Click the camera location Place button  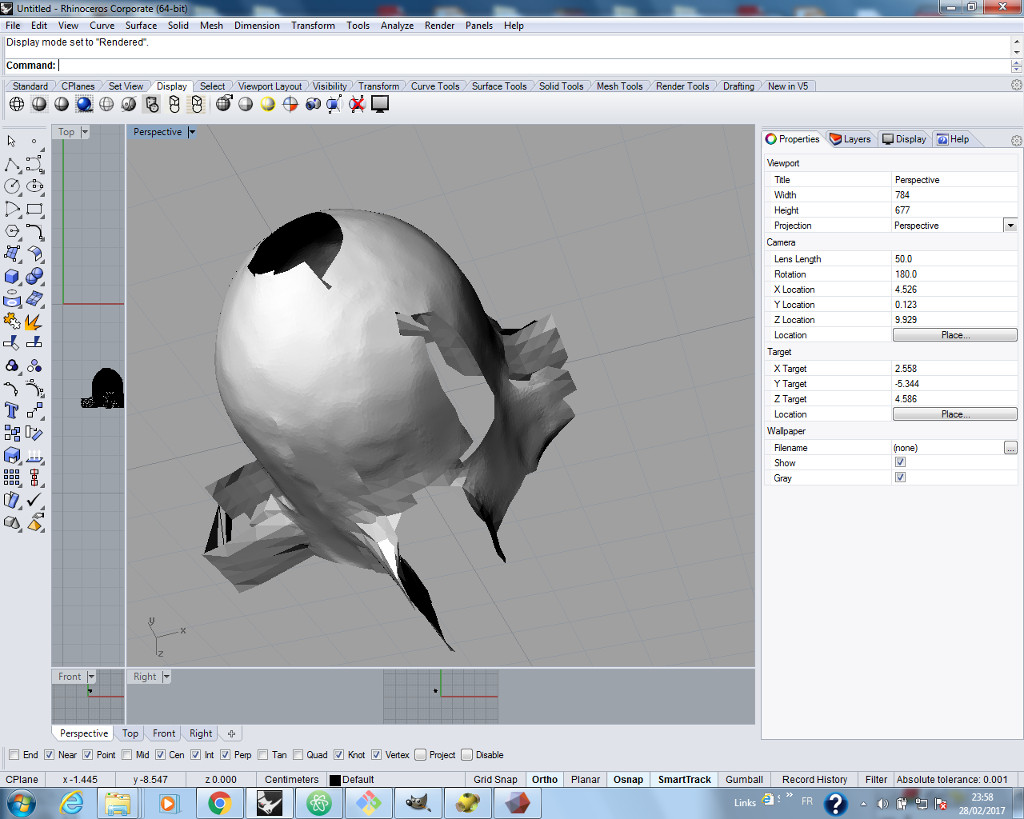pos(954,335)
